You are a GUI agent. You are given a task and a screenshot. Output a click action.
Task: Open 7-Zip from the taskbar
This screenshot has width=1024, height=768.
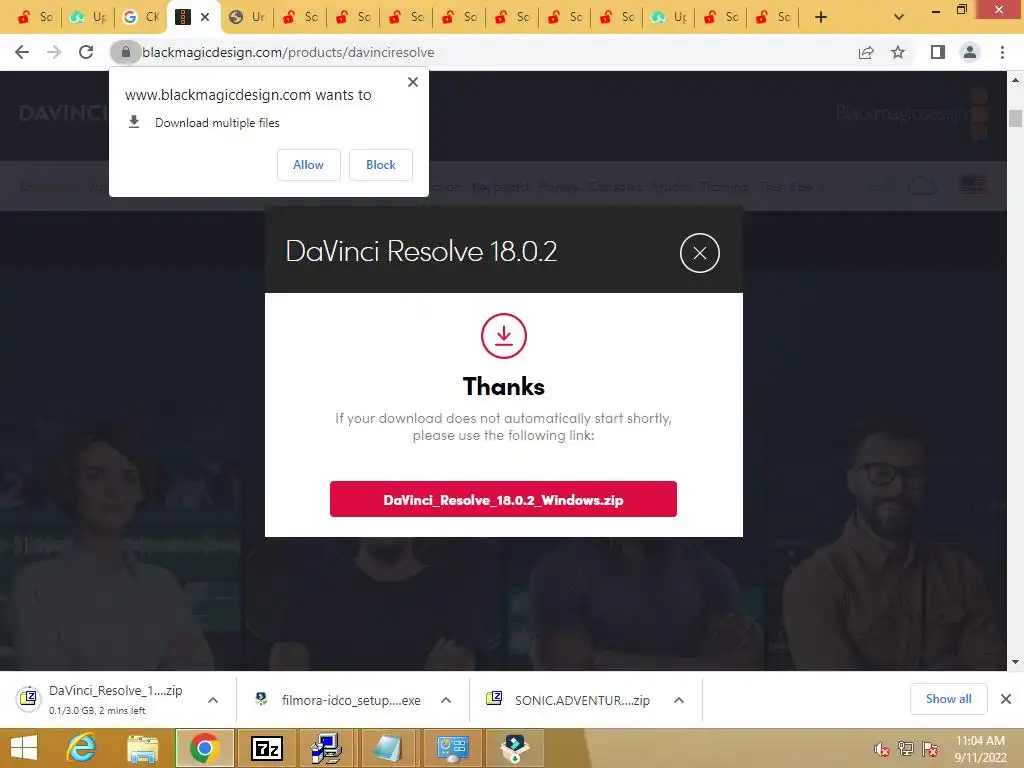(266, 748)
